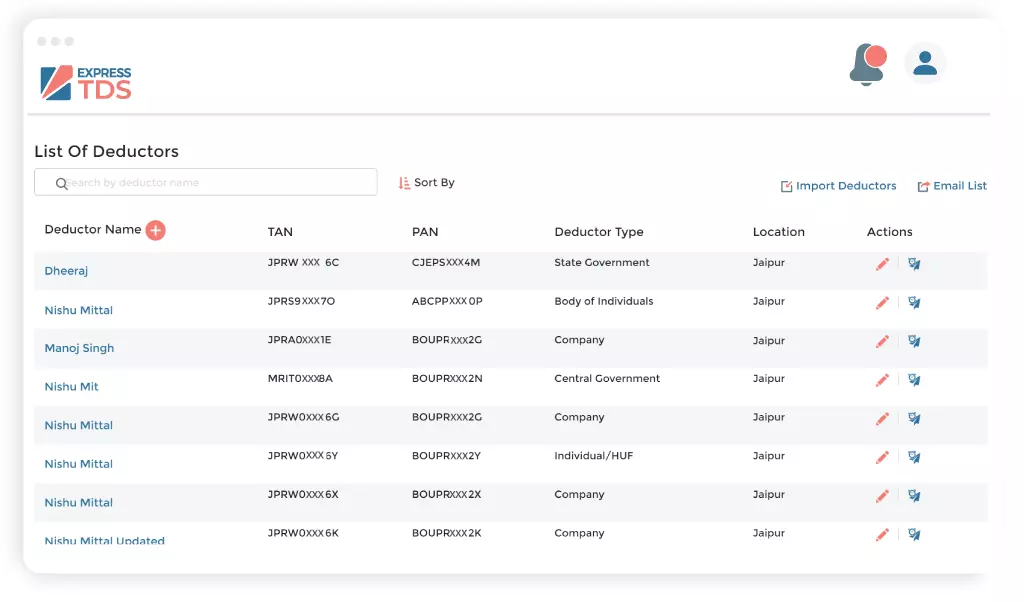Open notifications via the bell icon

866,62
